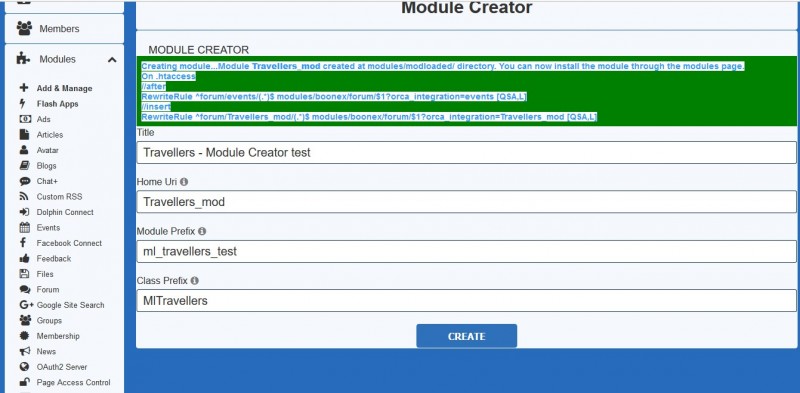
Task: Click the info icon next to Class Prefix
Action: coord(194,281)
